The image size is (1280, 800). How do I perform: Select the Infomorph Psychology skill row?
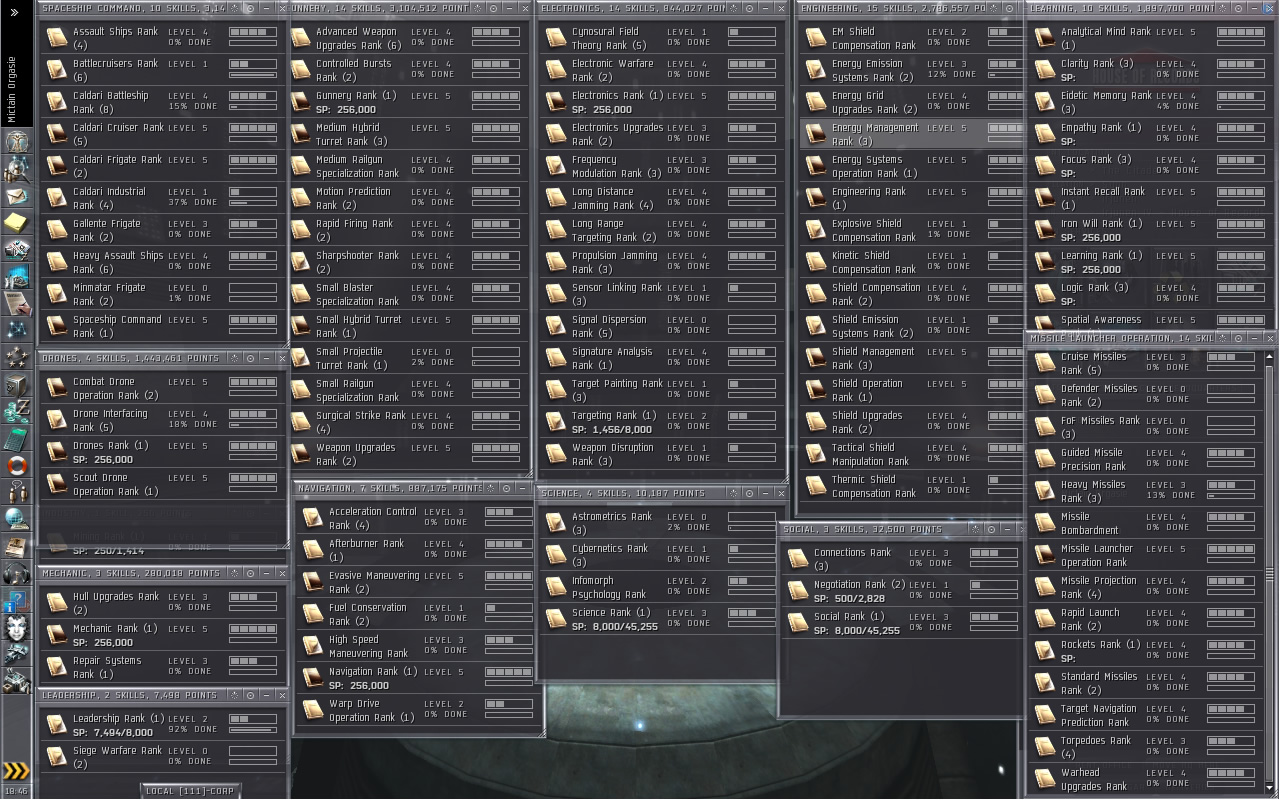(656, 587)
